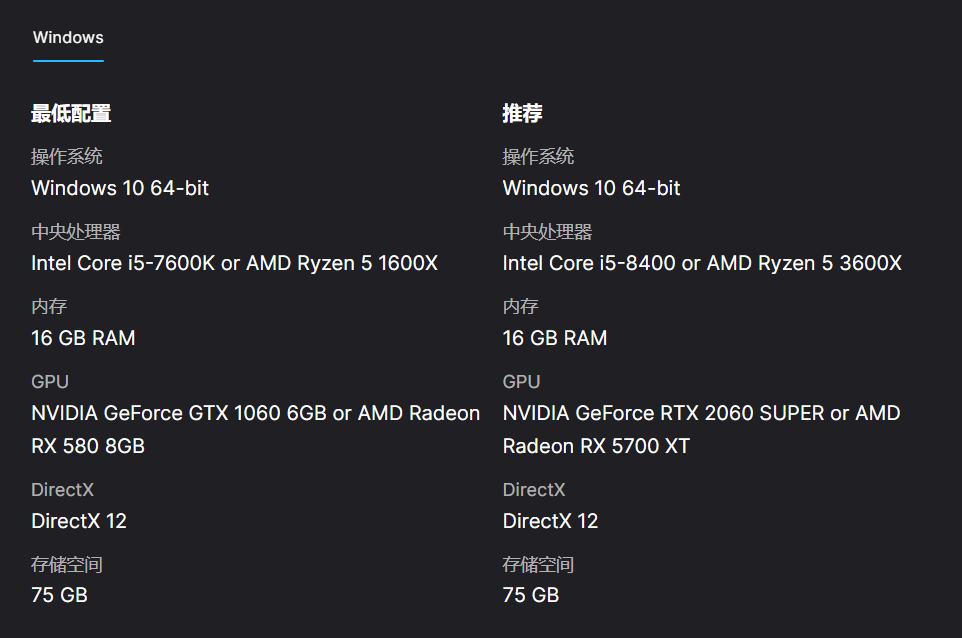Click 16 GB RAM under 最低配置
Screen dimensions: 962x638
tap(83, 338)
